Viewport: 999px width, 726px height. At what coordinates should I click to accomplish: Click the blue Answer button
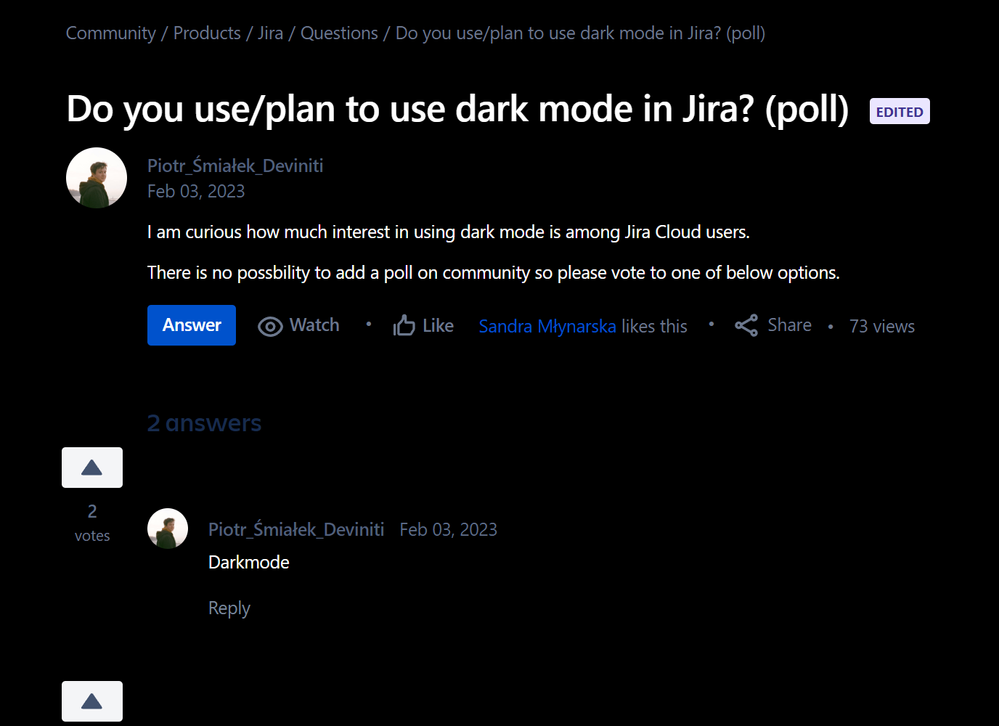click(191, 325)
